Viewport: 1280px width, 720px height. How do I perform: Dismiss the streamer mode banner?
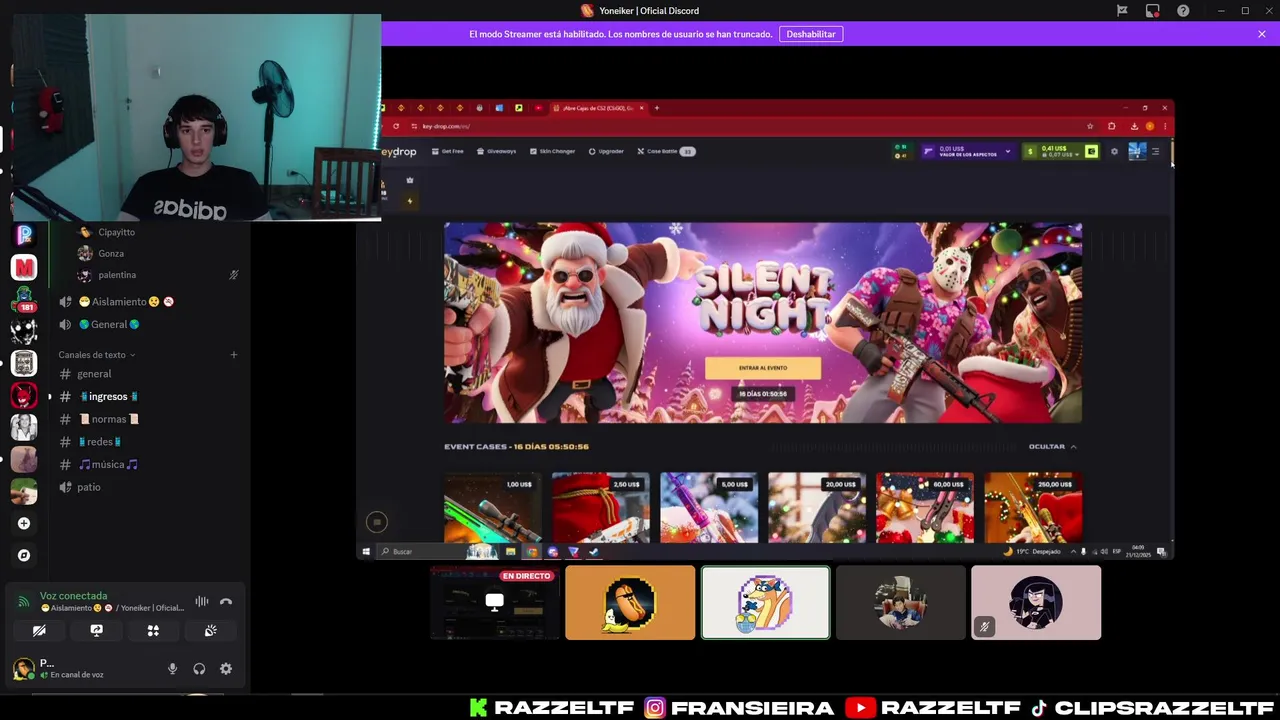pos(1262,34)
